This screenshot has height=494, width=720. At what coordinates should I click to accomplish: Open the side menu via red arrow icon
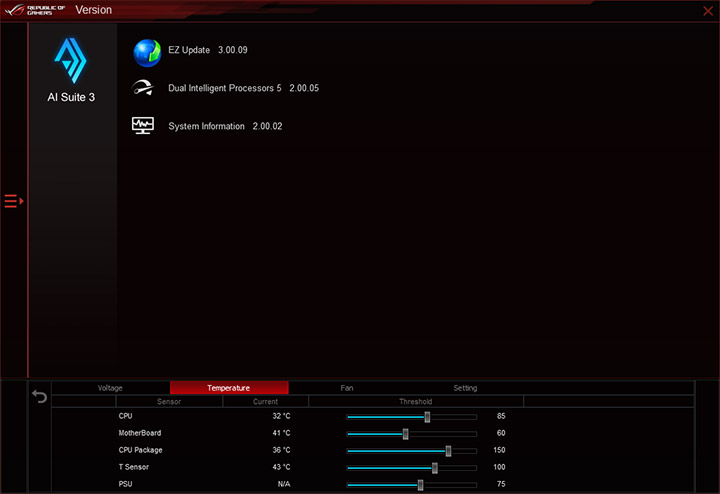tap(14, 201)
